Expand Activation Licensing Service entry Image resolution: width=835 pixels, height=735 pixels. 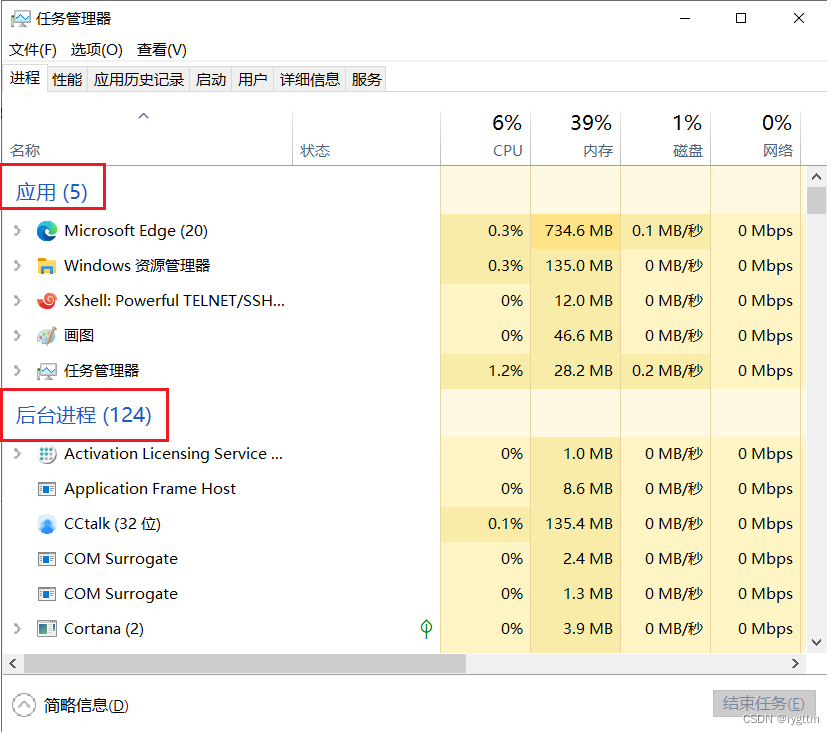coord(17,454)
